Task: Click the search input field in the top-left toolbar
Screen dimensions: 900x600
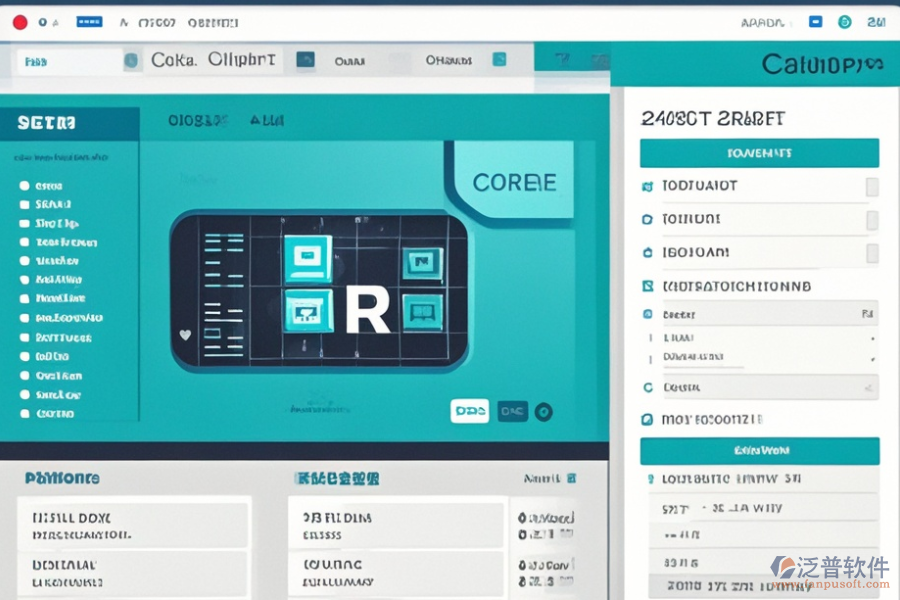Action: 70,61
